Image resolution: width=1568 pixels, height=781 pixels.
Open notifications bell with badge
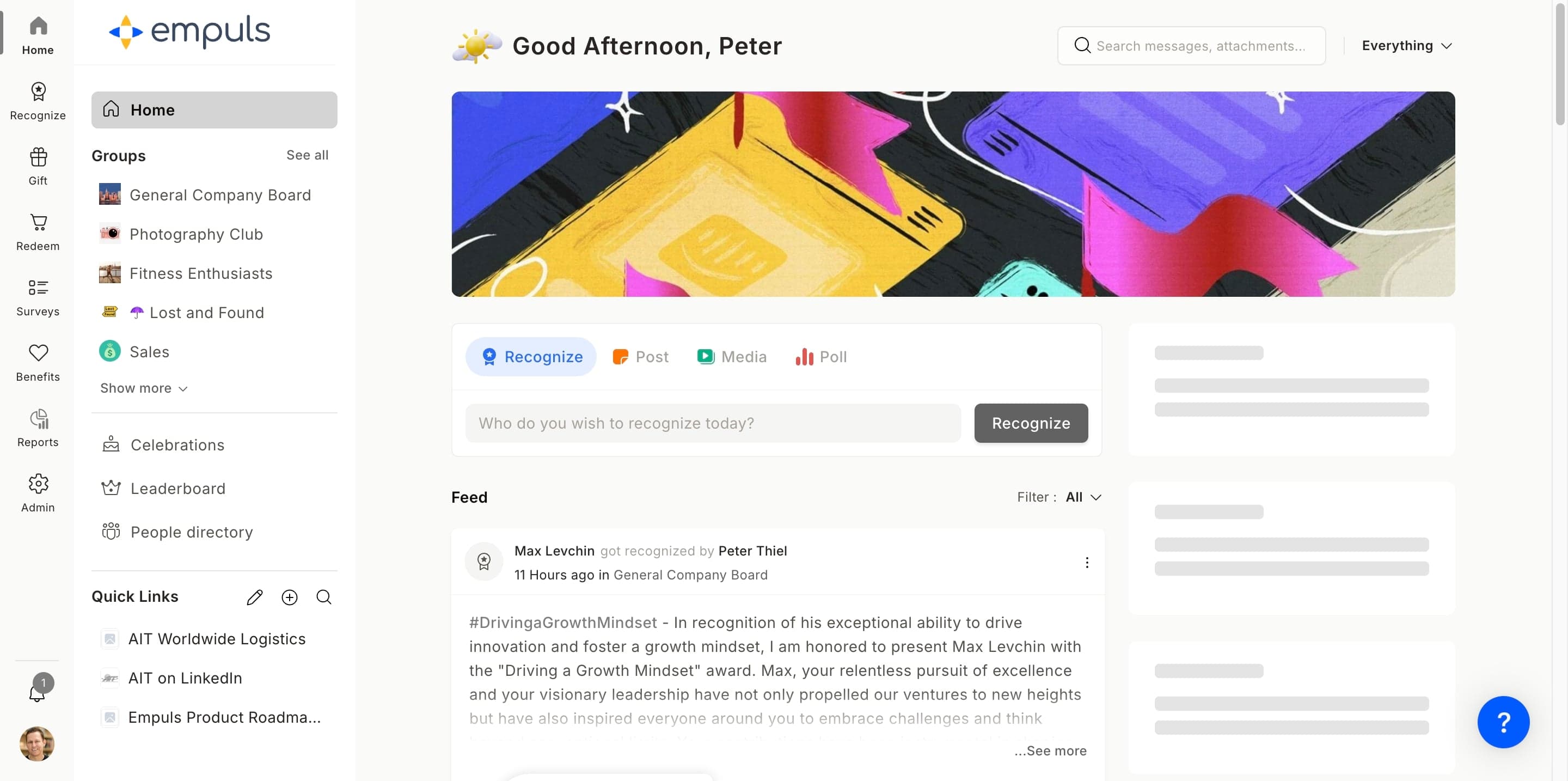[38, 690]
